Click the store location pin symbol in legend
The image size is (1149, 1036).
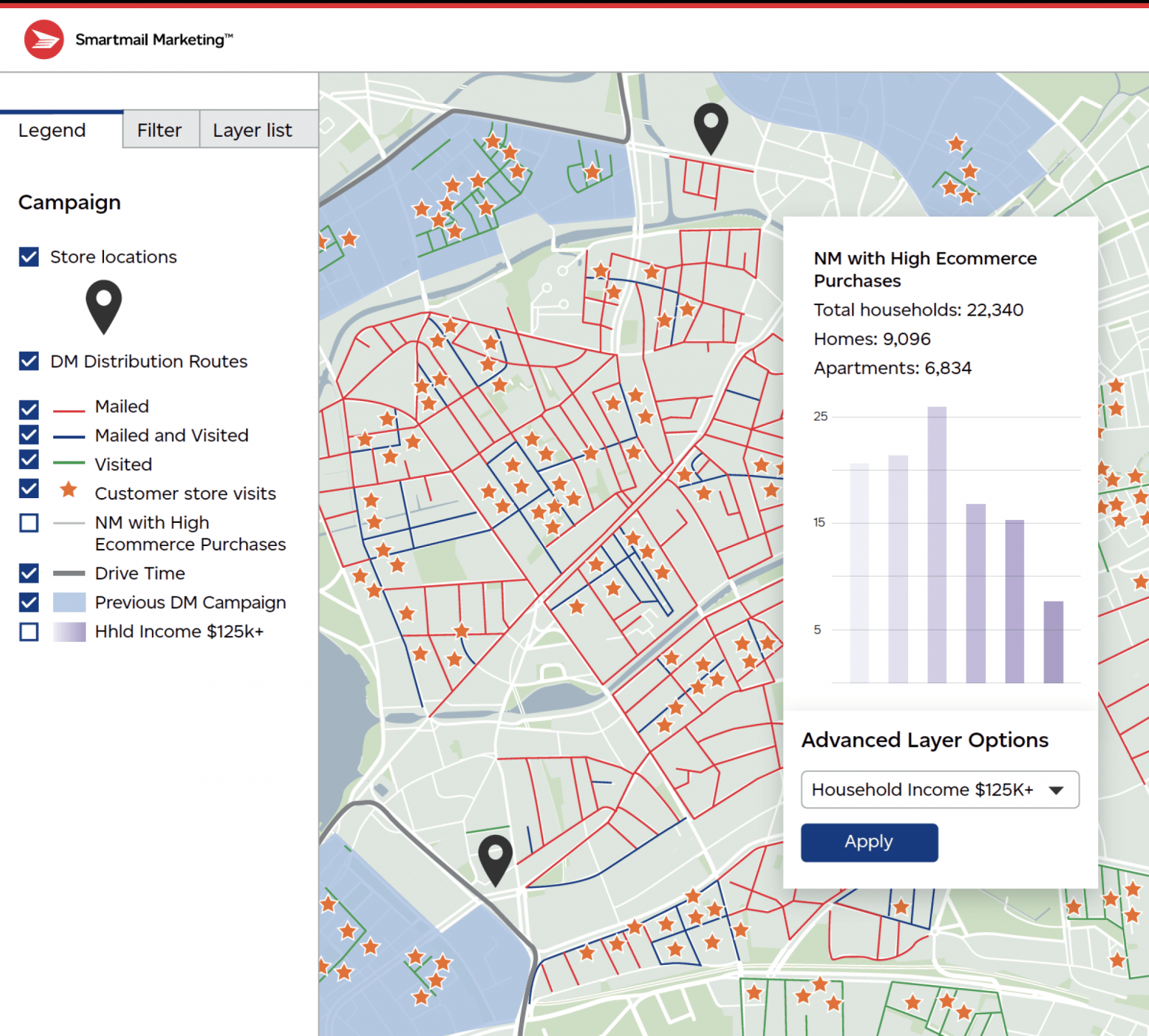(x=104, y=307)
